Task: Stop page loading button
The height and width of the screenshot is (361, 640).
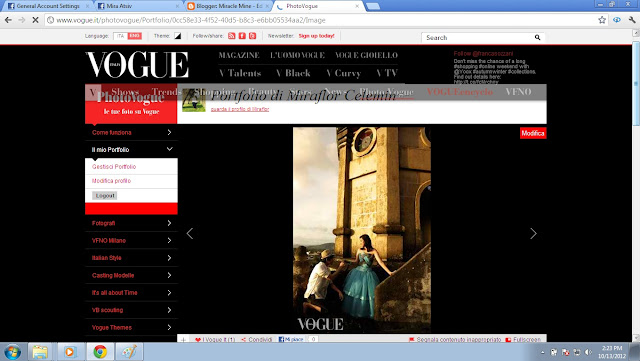Action: coord(35,20)
